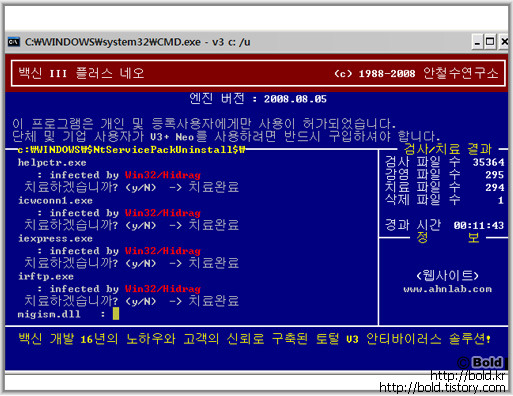
Task: Click the scanned file count '35364'
Action: pos(488,162)
